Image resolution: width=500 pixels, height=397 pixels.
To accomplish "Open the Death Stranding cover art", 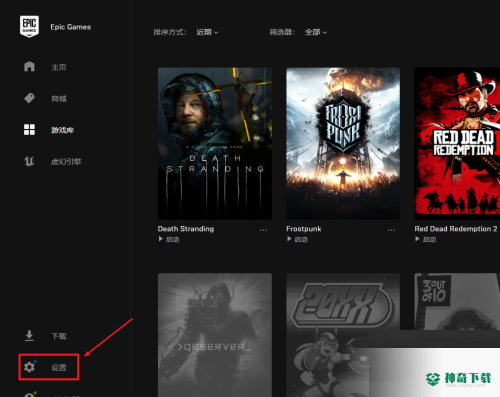I will tap(215, 143).
